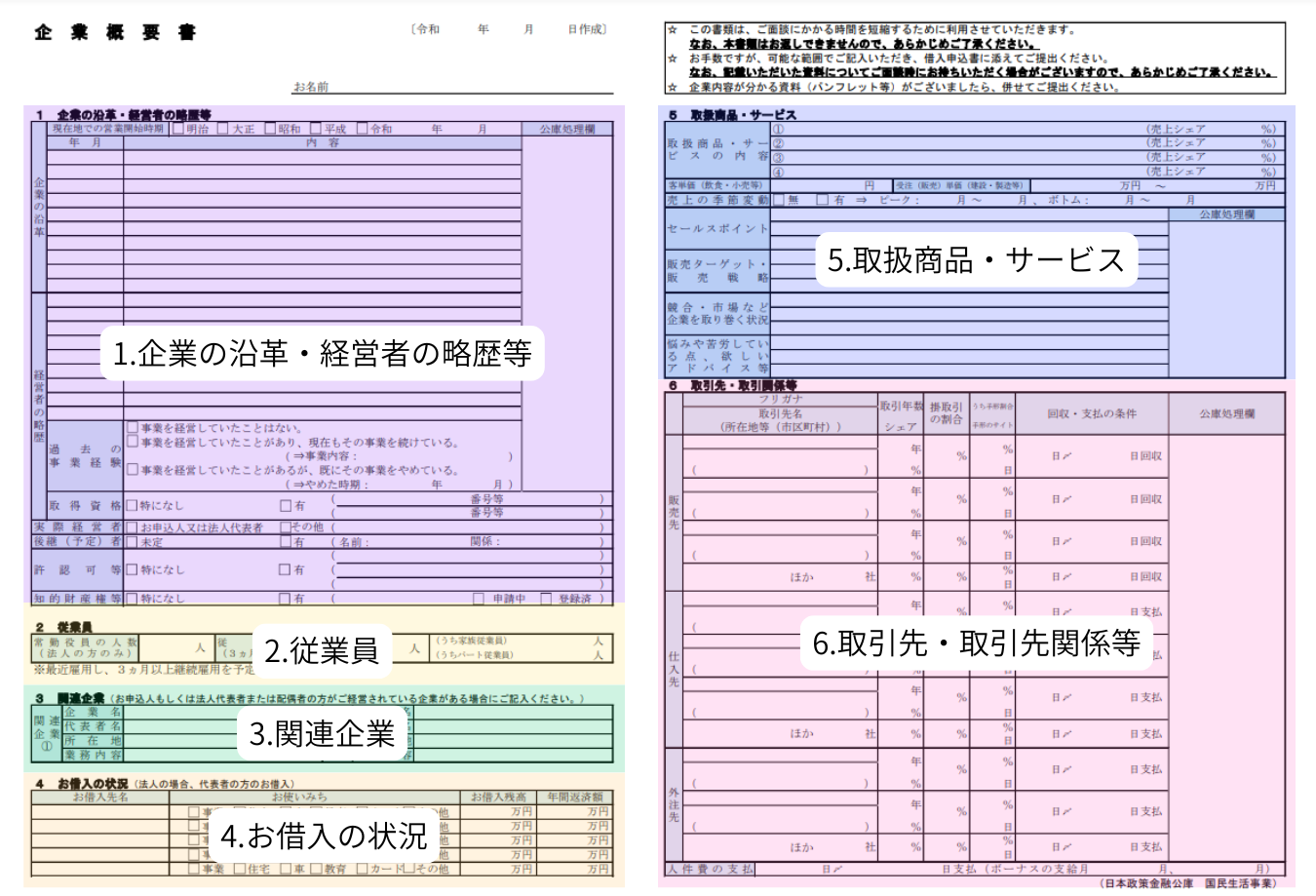Tick the 昭和 era checkbox
1316x896 pixels.
coord(270,129)
